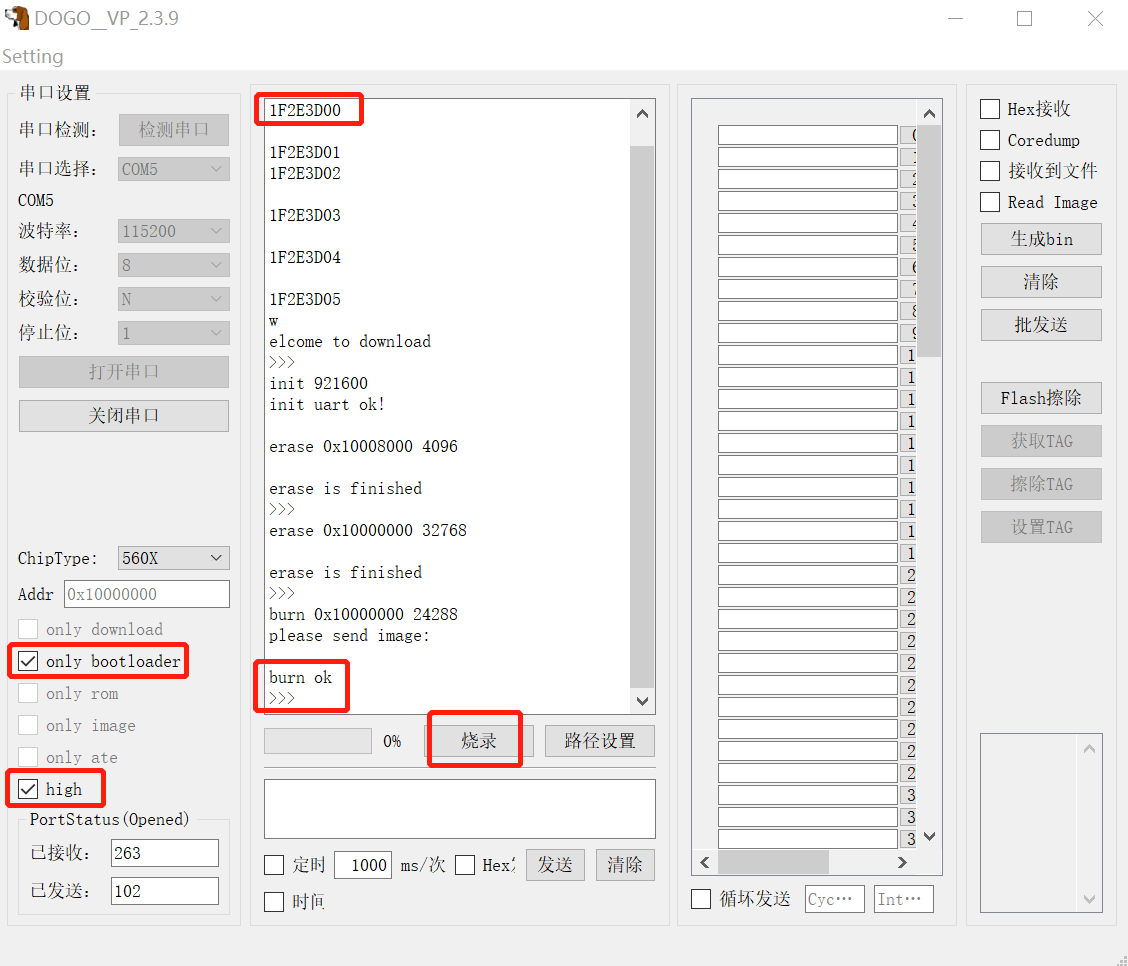Viewport: 1128px width, 966px height.
Task: Focus the Addr 0x10000000 input field
Action: [x=147, y=594]
